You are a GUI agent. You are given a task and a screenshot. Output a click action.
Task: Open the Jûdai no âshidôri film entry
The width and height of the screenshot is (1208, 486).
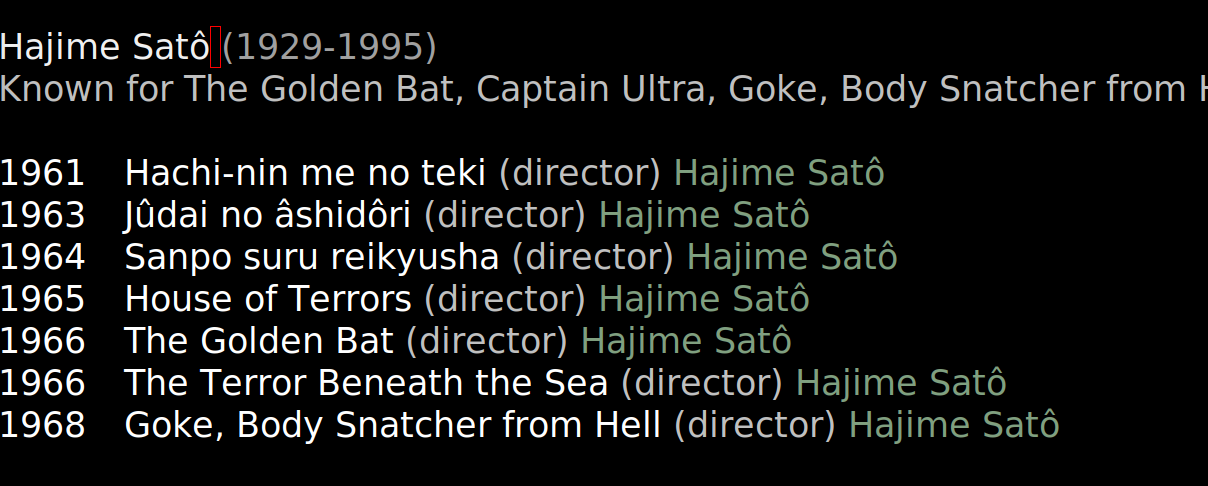[x=268, y=215]
